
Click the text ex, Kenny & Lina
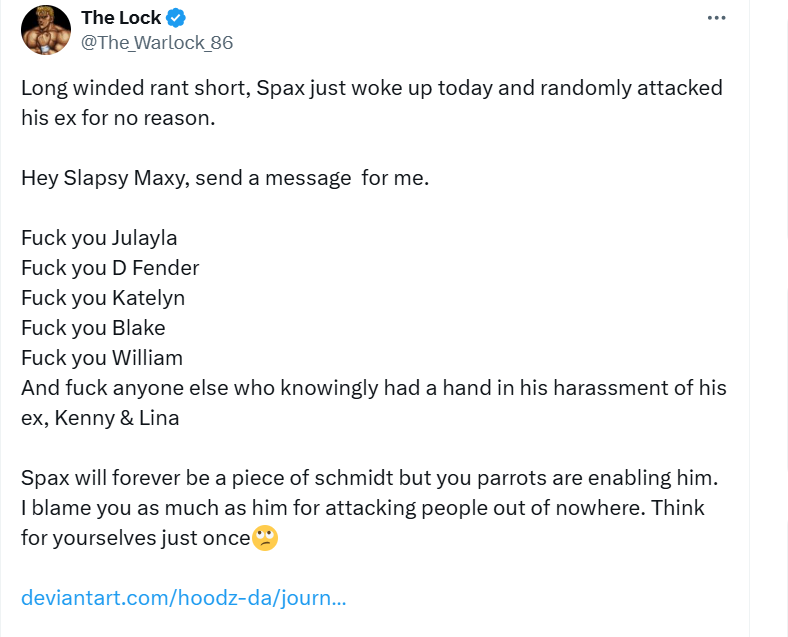tap(100, 418)
